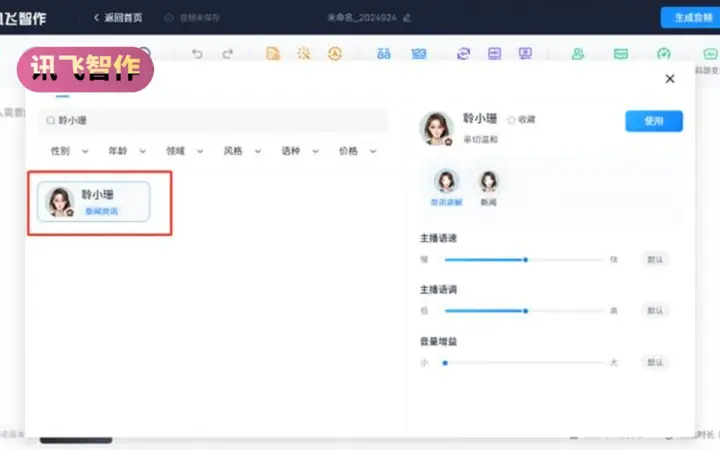Click the 聆小珊 search input field
720x450 pixels.
click(213, 120)
